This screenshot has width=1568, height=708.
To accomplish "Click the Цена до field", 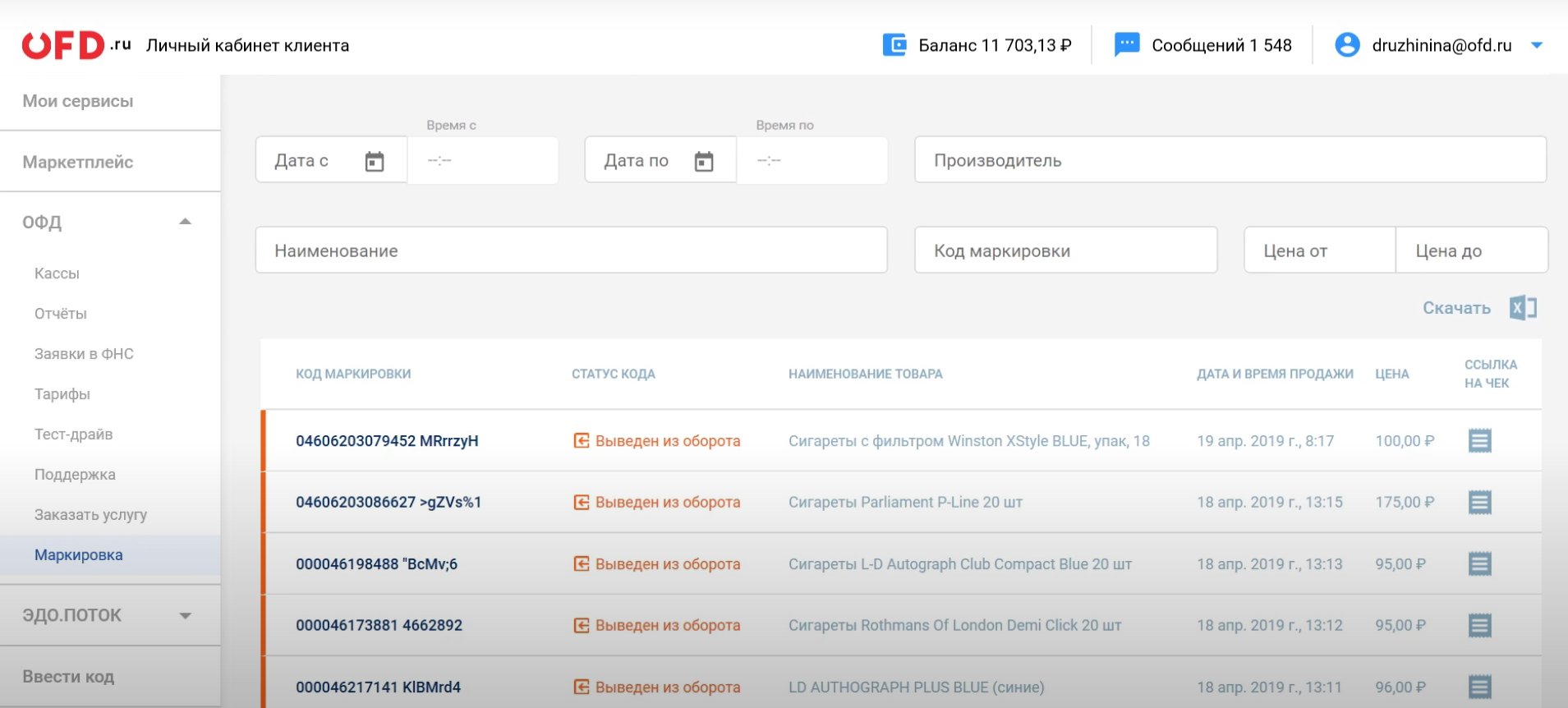I will [x=1472, y=251].
